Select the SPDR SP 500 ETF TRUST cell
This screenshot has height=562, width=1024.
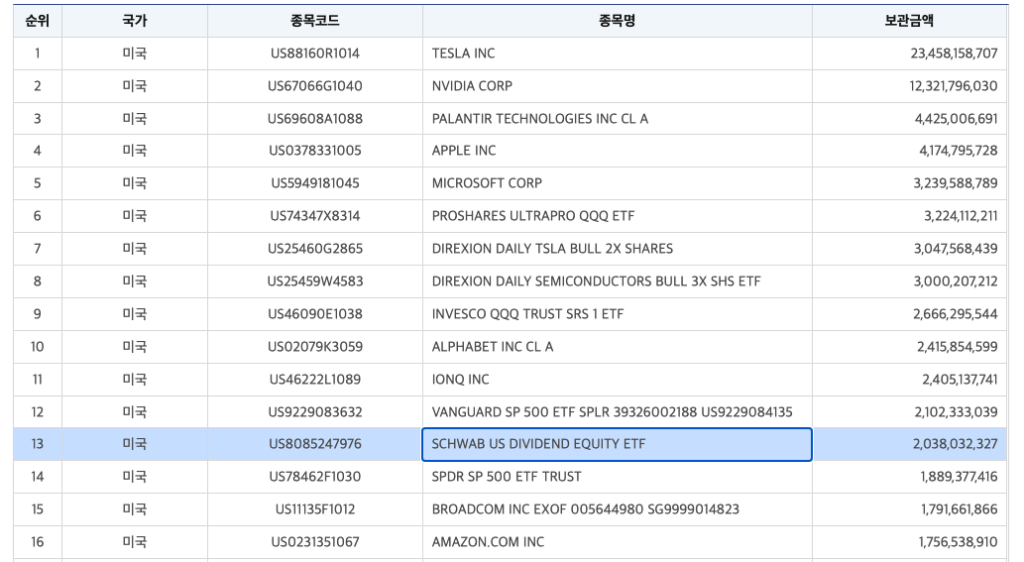(x=617, y=476)
